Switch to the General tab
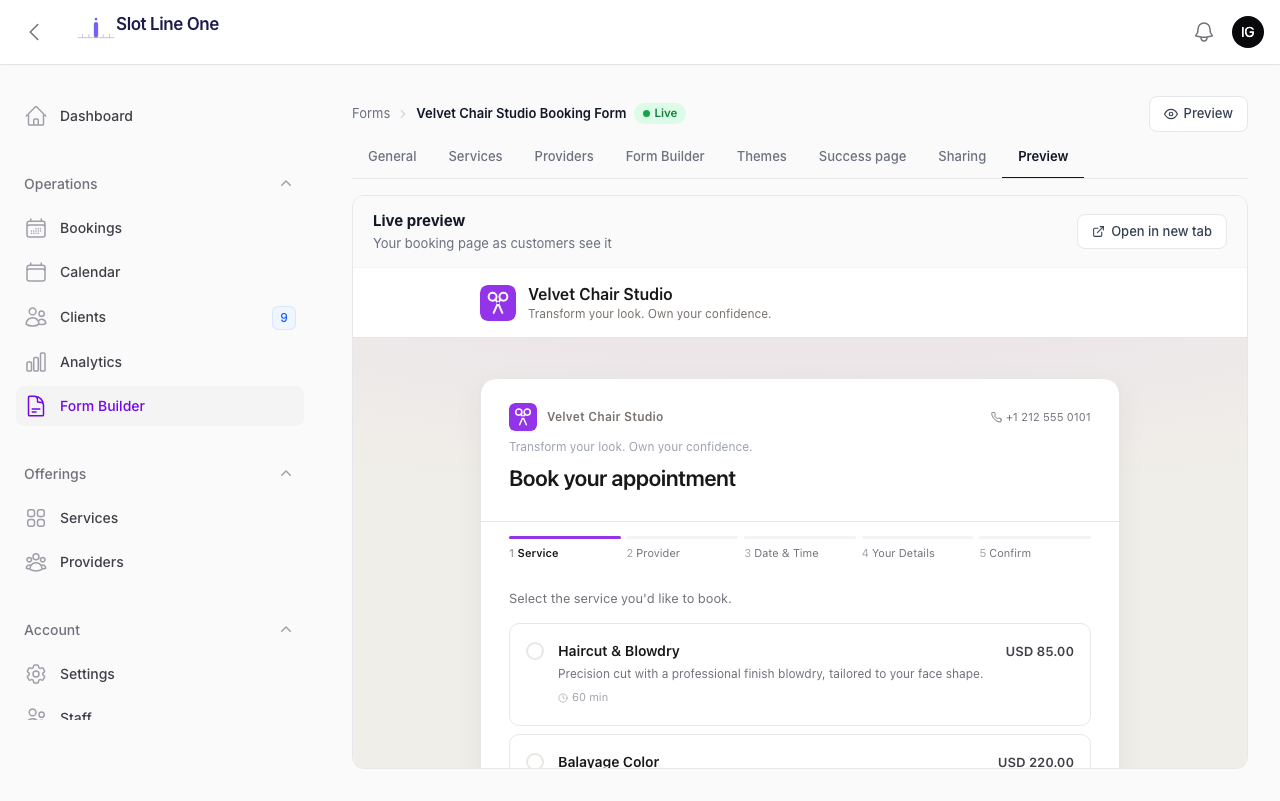Viewport: 1280px width, 801px height. (392, 156)
